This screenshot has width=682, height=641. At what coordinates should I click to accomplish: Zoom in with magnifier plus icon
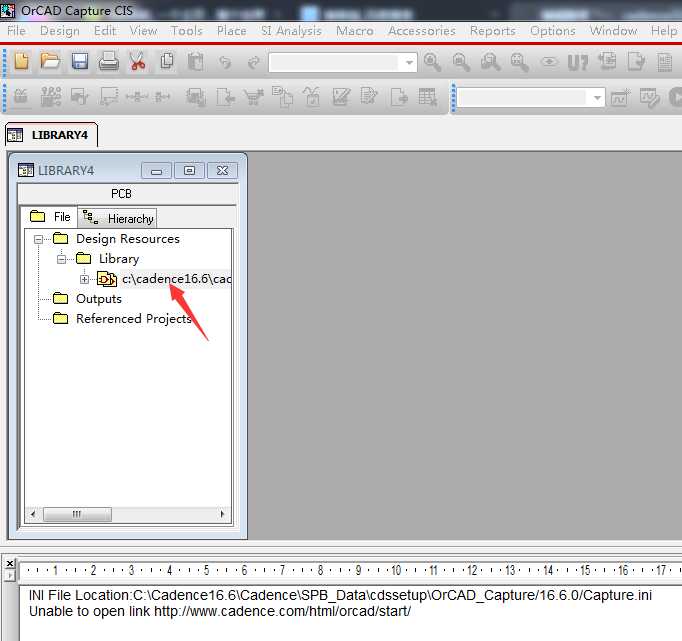coord(432,62)
